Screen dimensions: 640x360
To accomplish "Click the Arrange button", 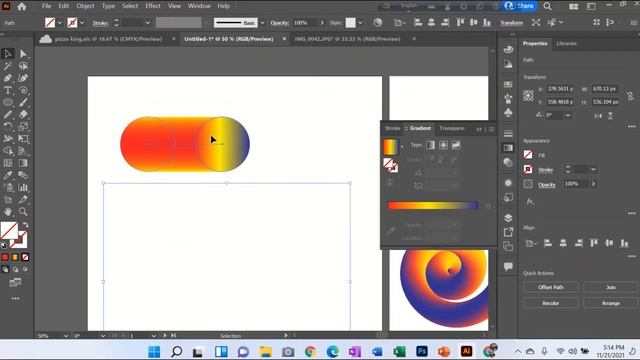I will point(611,303).
